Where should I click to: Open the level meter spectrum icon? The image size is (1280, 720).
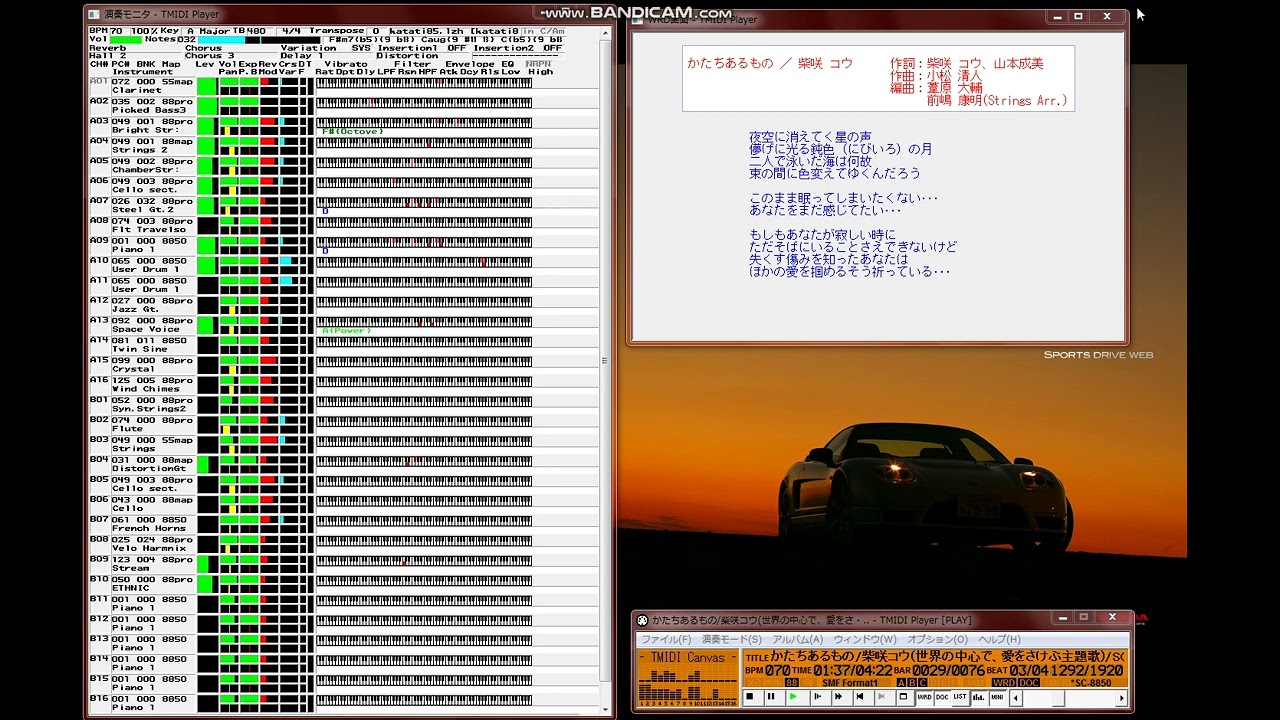tap(978, 697)
